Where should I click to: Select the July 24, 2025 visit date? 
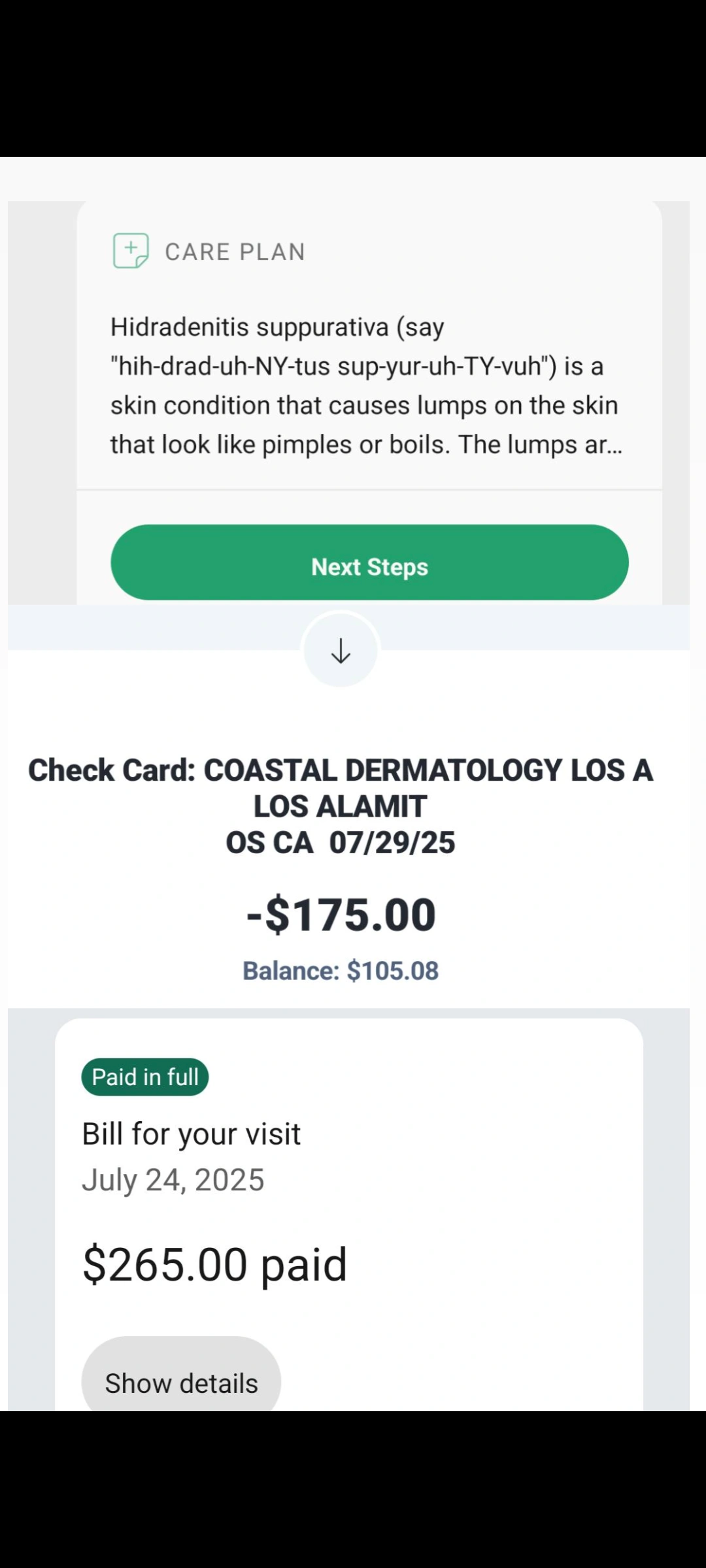[x=173, y=1180]
